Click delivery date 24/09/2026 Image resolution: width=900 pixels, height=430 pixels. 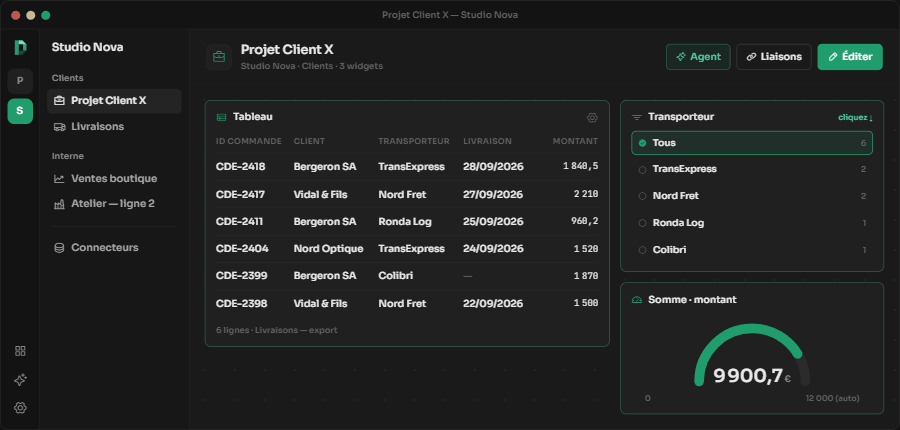pos(493,249)
